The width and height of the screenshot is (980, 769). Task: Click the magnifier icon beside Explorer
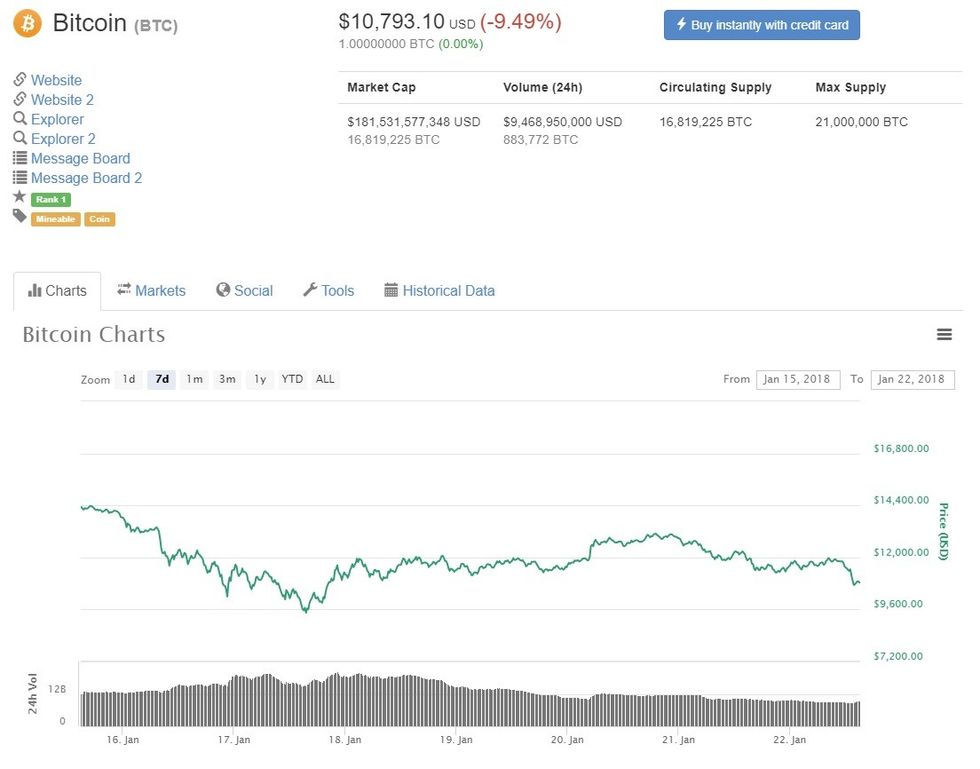[20, 119]
